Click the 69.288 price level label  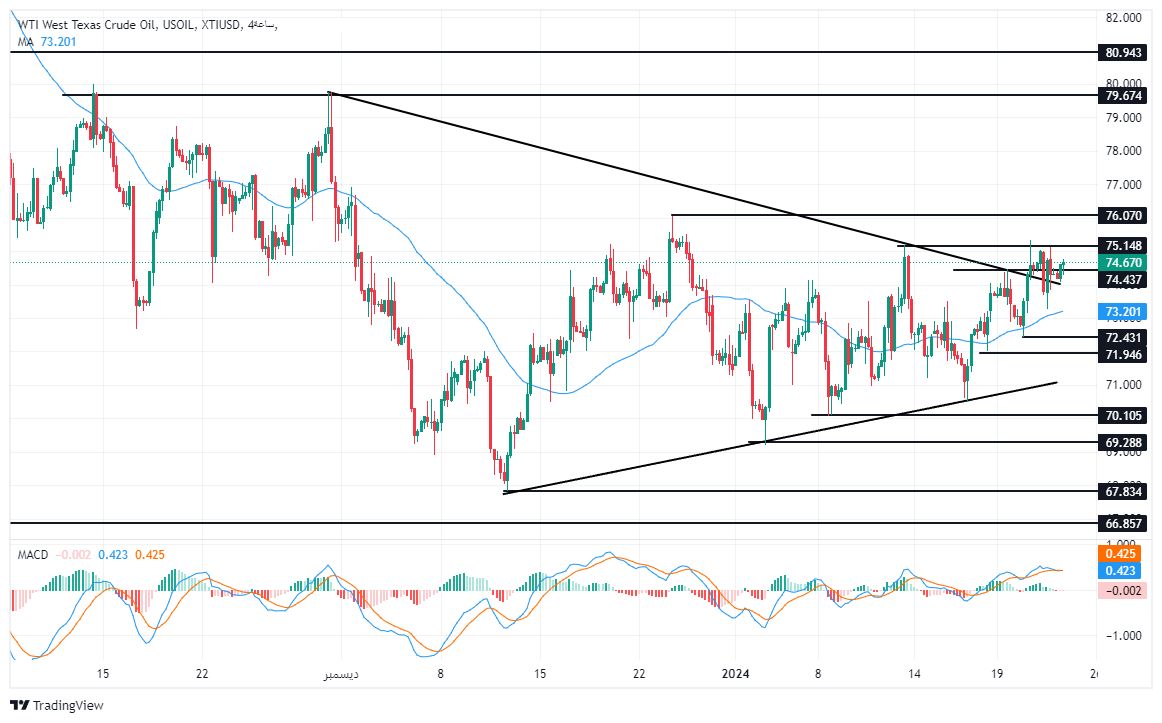(1123, 442)
